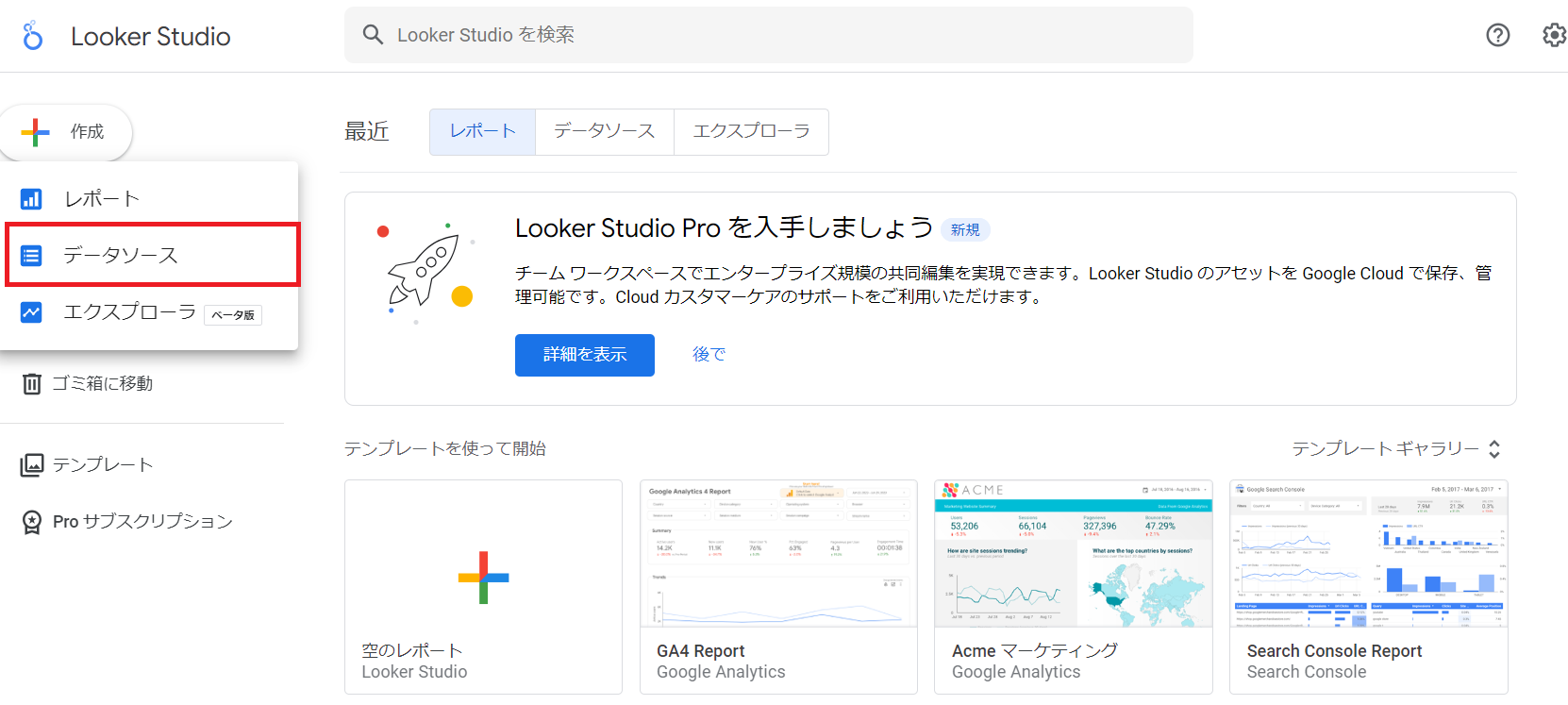Click the データソース list icon in menu
Screen dimensions: 1568x705
[31, 256]
